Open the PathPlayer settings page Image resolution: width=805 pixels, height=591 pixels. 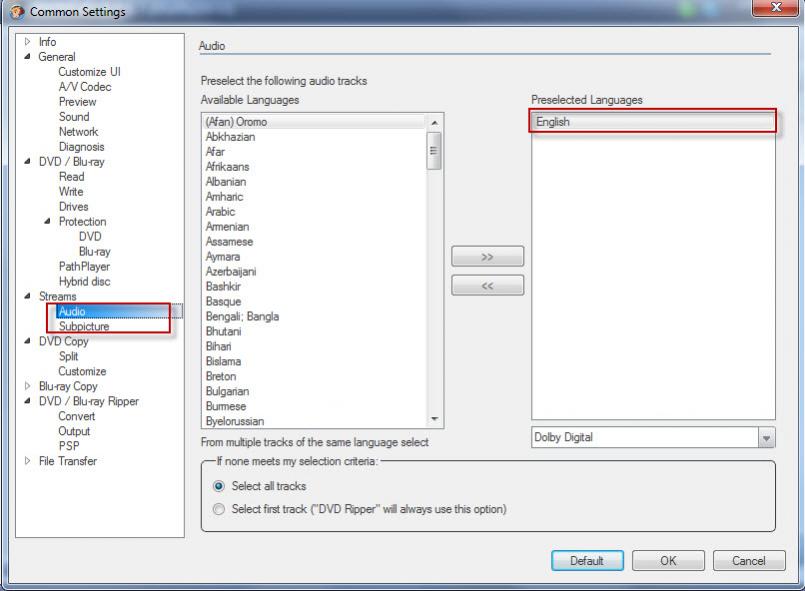click(x=84, y=266)
